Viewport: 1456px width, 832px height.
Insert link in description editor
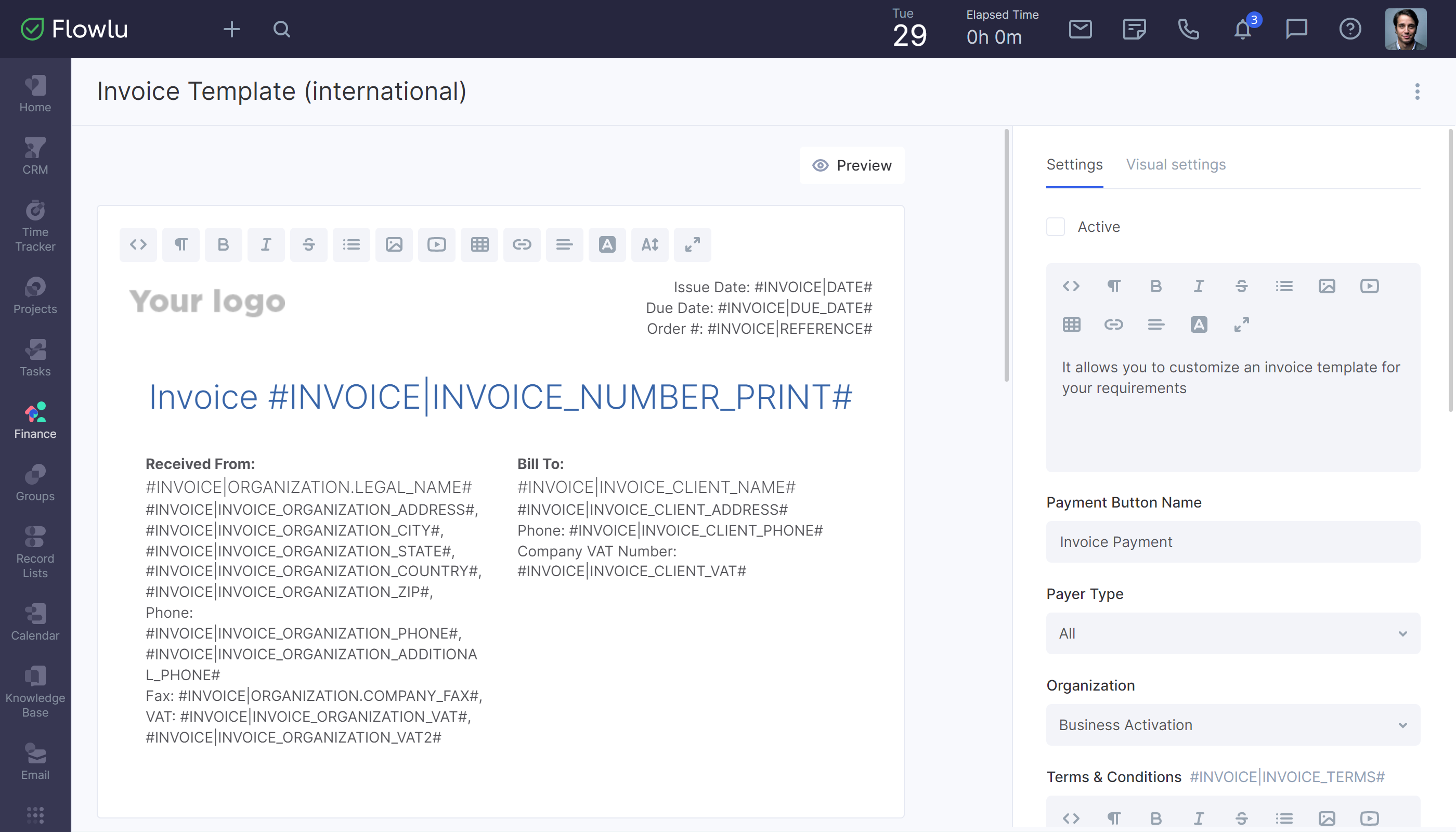(x=1114, y=324)
